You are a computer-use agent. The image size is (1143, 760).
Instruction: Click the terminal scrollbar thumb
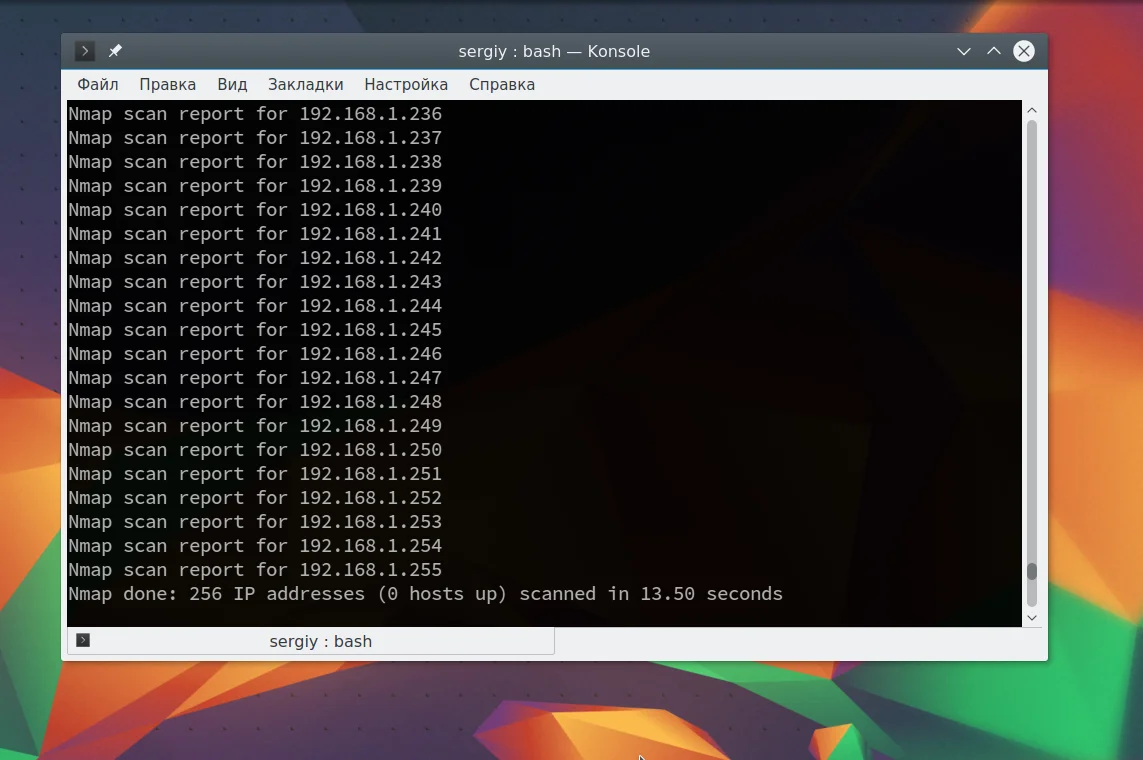1031,571
